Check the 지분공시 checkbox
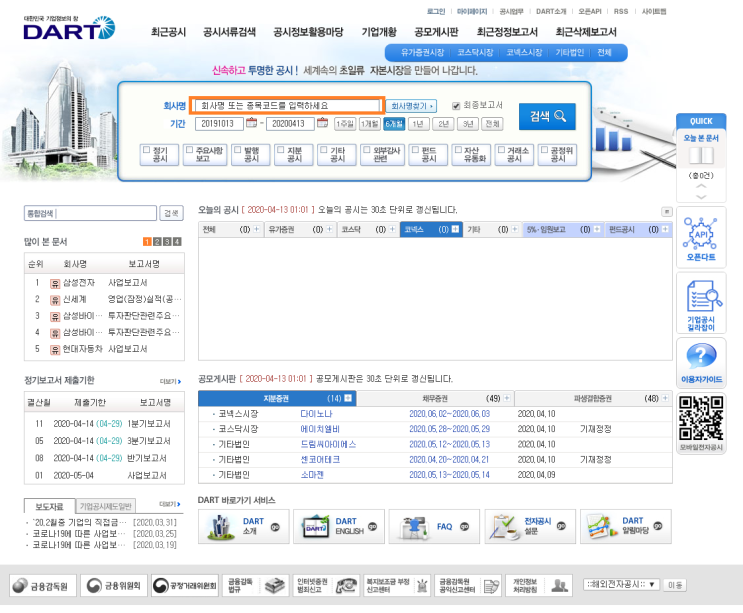 pos(281,150)
